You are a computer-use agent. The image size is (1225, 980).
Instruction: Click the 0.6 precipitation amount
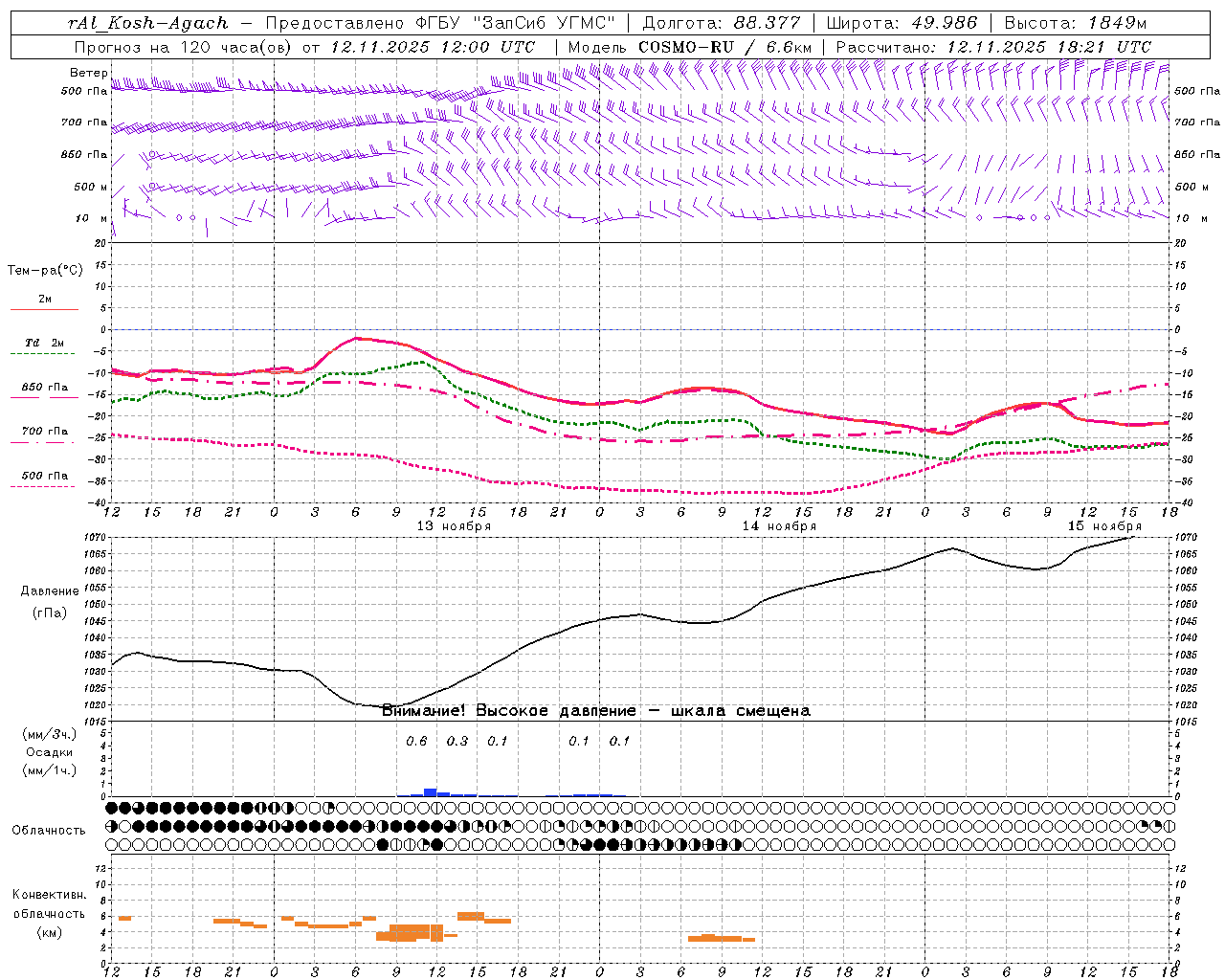pos(416,742)
